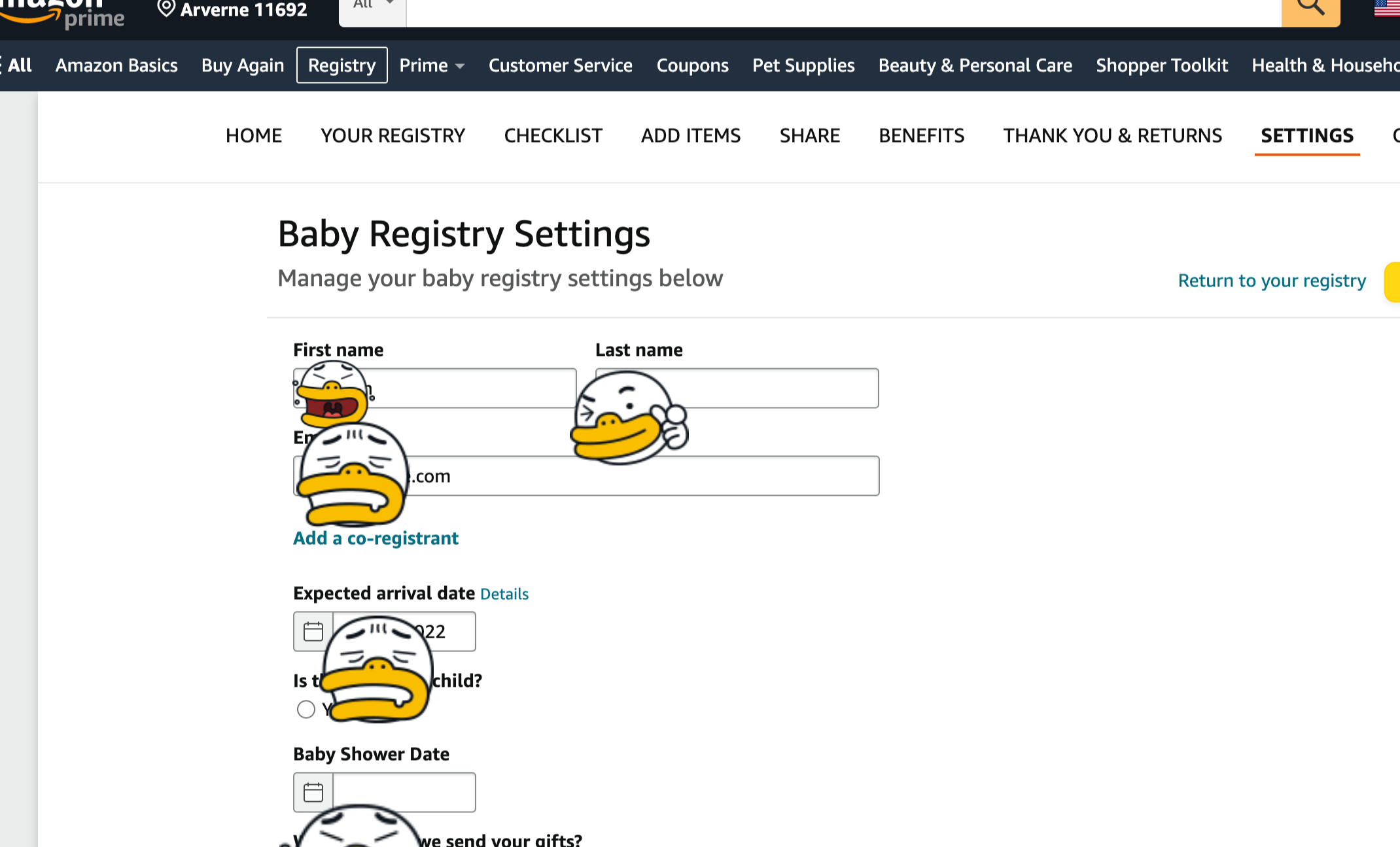Go to Coupons

pyautogui.click(x=692, y=65)
